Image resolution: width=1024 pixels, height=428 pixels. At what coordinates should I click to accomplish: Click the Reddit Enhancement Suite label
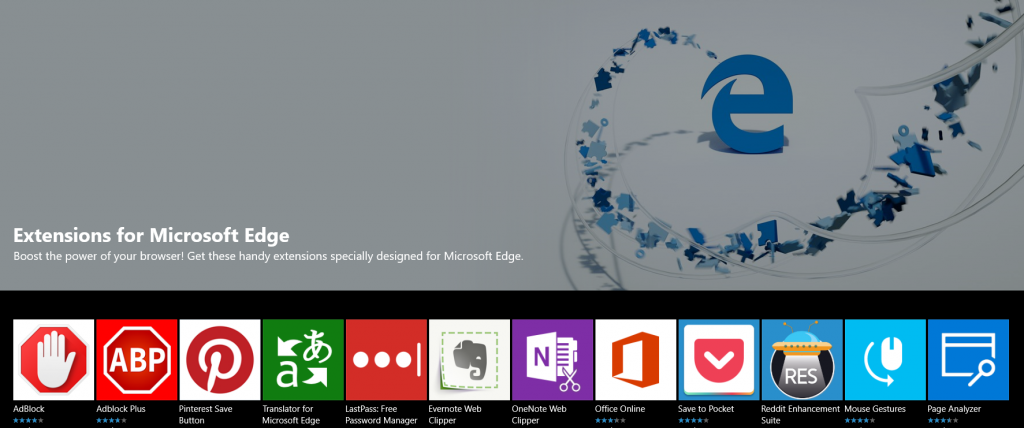(x=801, y=415)
